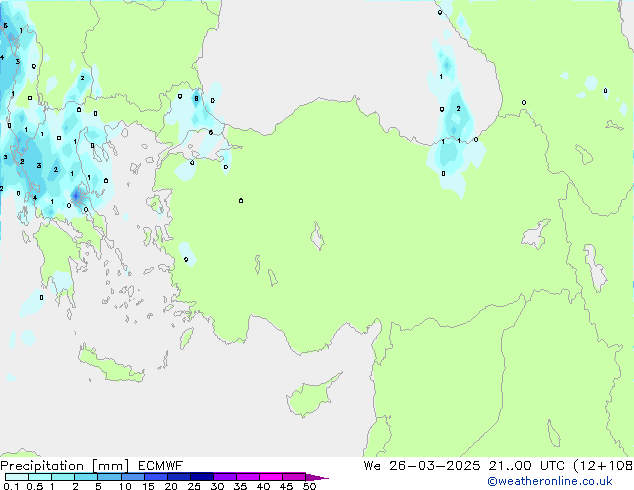Select the 35–40 mm violet legend swatch

click(247, 477)
